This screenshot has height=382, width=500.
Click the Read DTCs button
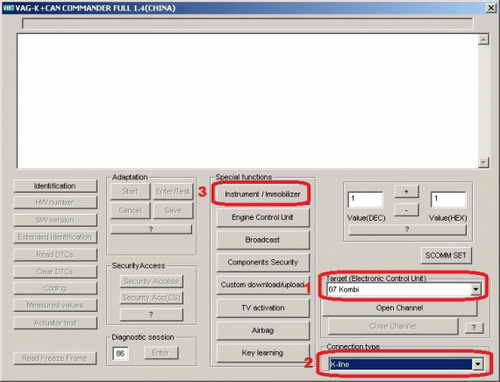pyautogui.click(x=55, y=254)
